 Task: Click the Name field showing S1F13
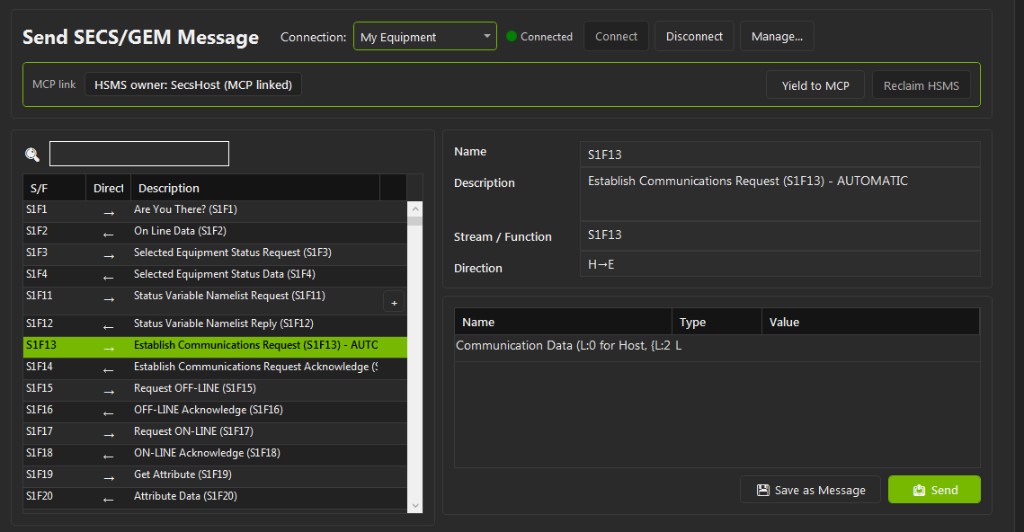780,155
